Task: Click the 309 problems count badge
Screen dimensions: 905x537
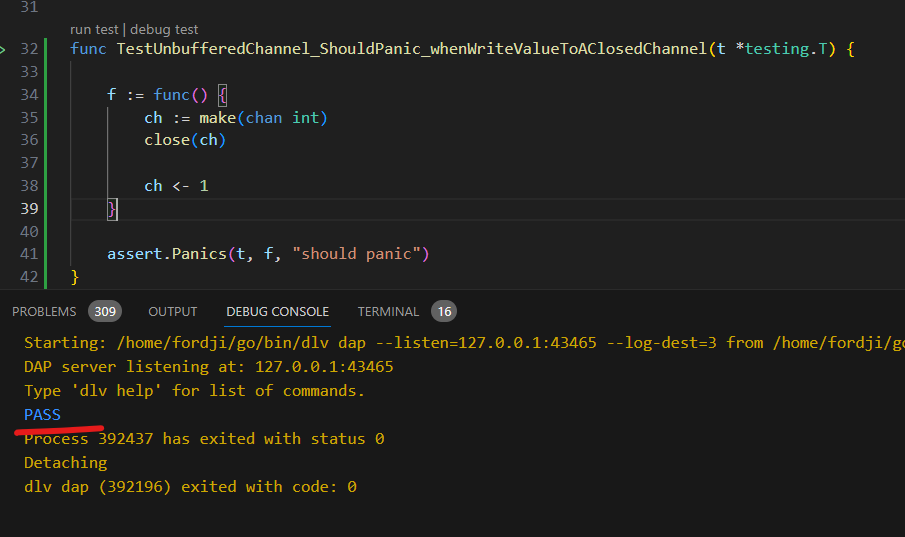Action: 104,311
